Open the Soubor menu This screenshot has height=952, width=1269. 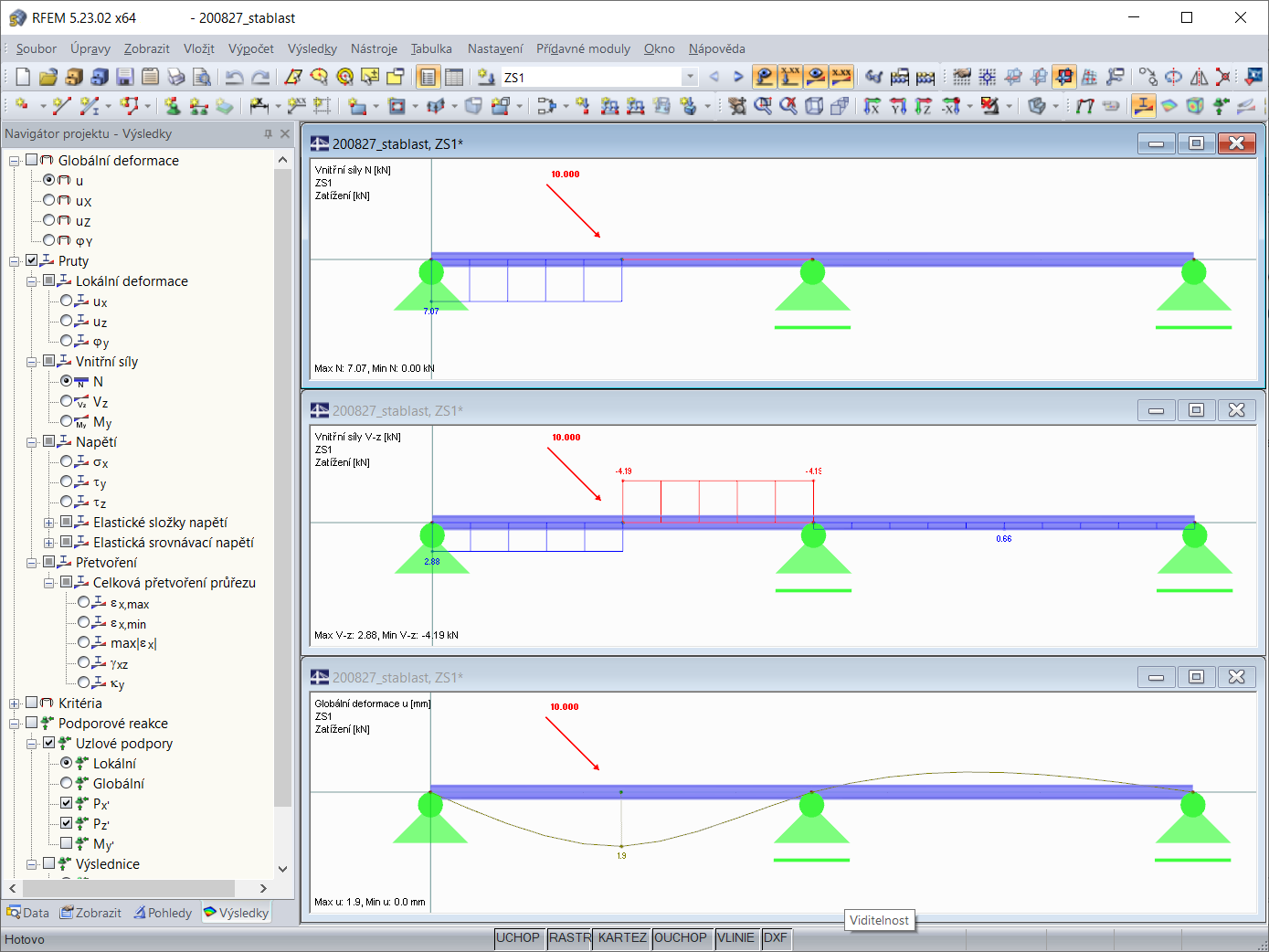coord(36,48)
